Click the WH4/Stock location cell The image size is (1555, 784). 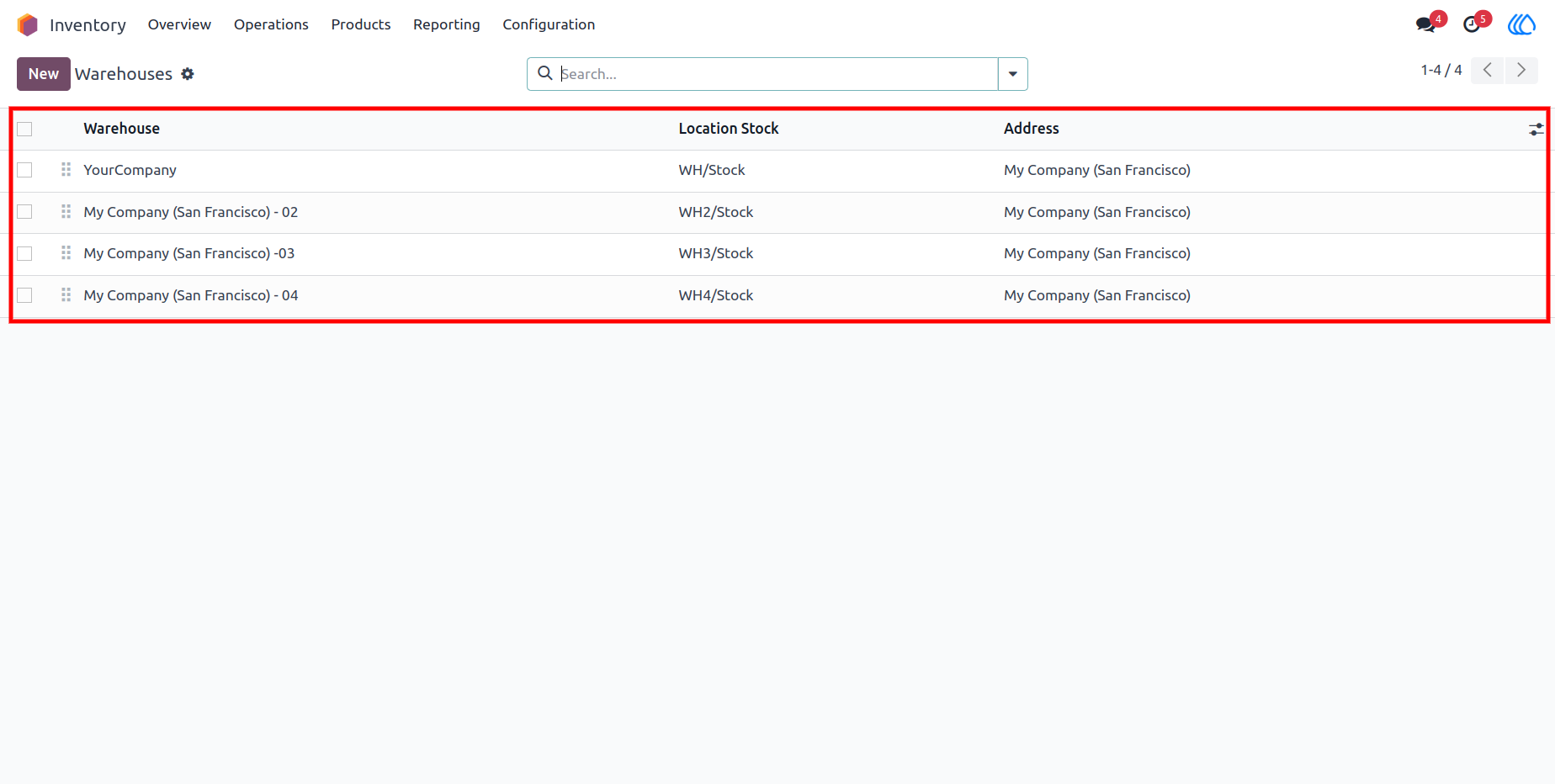[x=716, y=295]
